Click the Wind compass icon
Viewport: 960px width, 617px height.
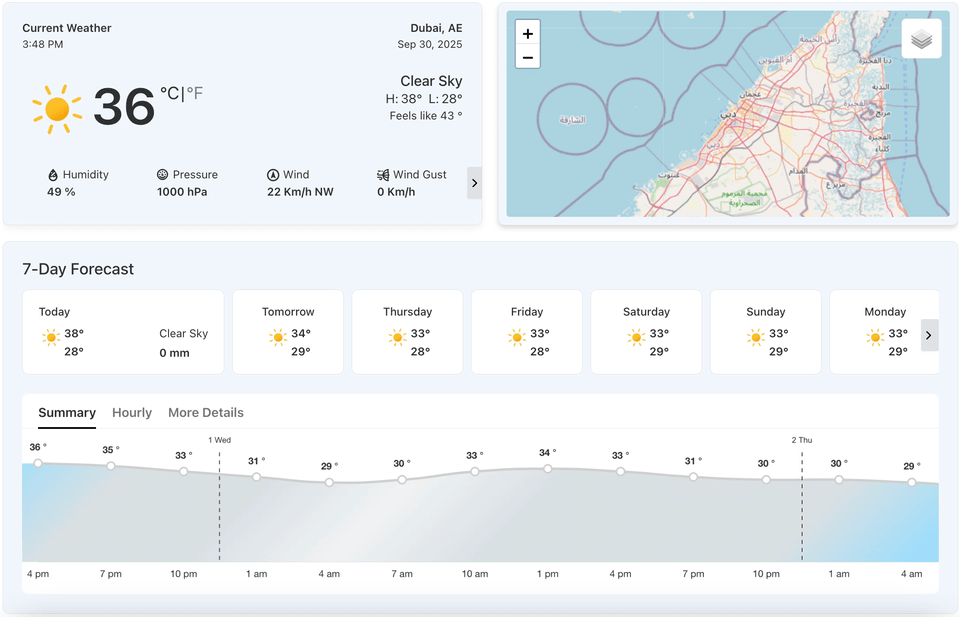click(273, 175)
